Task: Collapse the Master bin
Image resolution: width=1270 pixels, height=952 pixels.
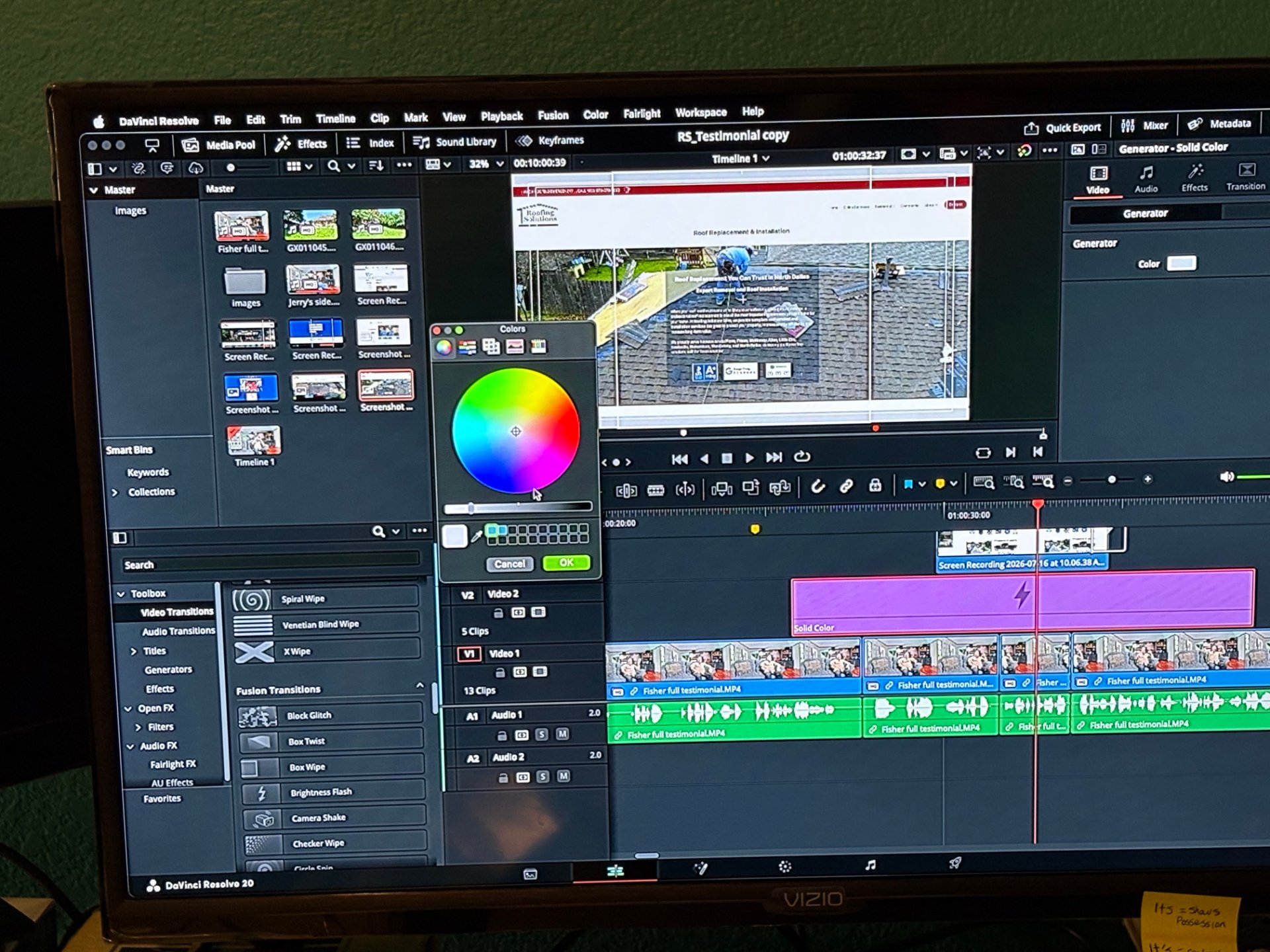Action: pos(94,190)
